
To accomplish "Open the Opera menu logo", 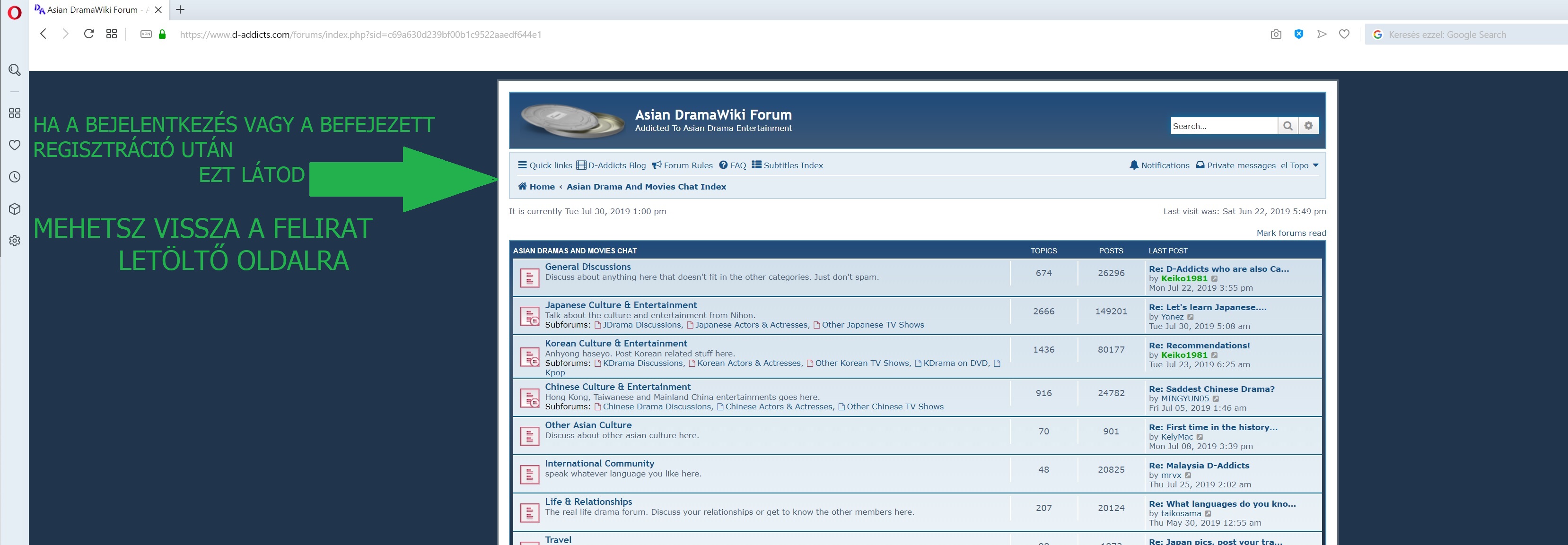I will (x=14, y=12).
